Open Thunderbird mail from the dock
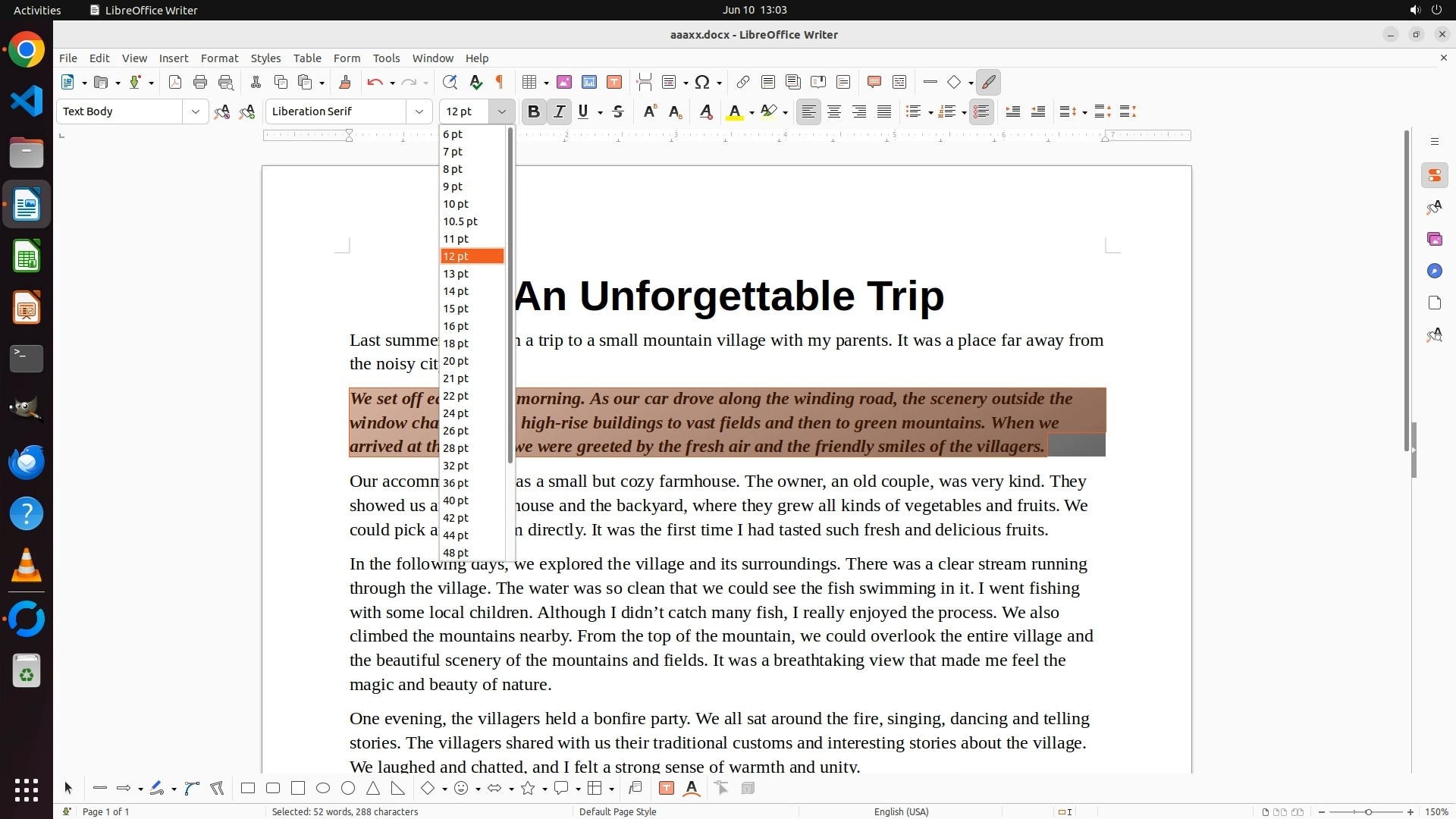This screenshot has width=1456, height=819. (x=27, y=462)
